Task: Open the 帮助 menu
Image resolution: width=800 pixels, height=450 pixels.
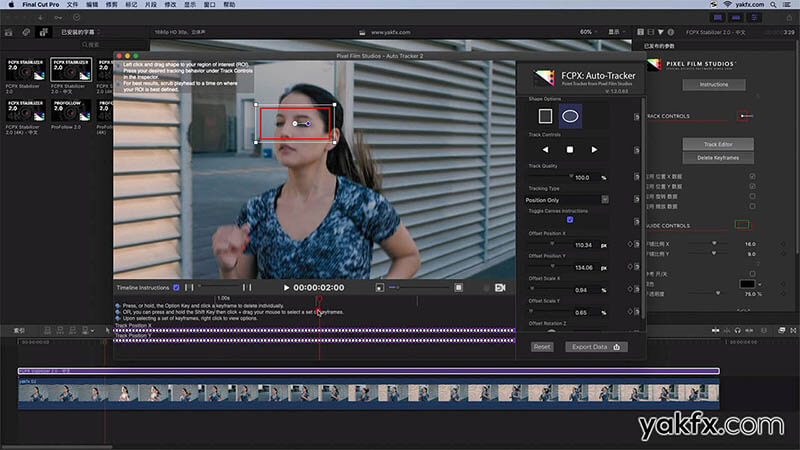Action: coord(229,4)
